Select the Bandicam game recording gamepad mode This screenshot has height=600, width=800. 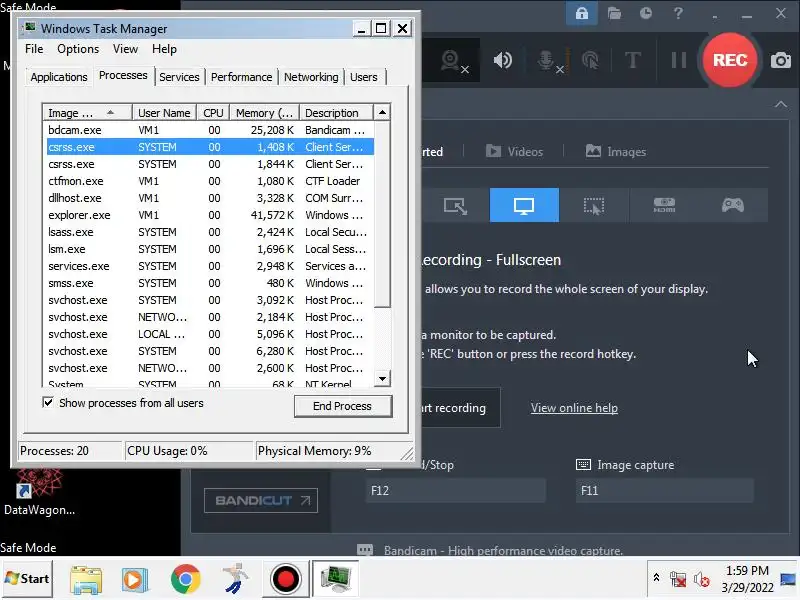coord(733,205)
